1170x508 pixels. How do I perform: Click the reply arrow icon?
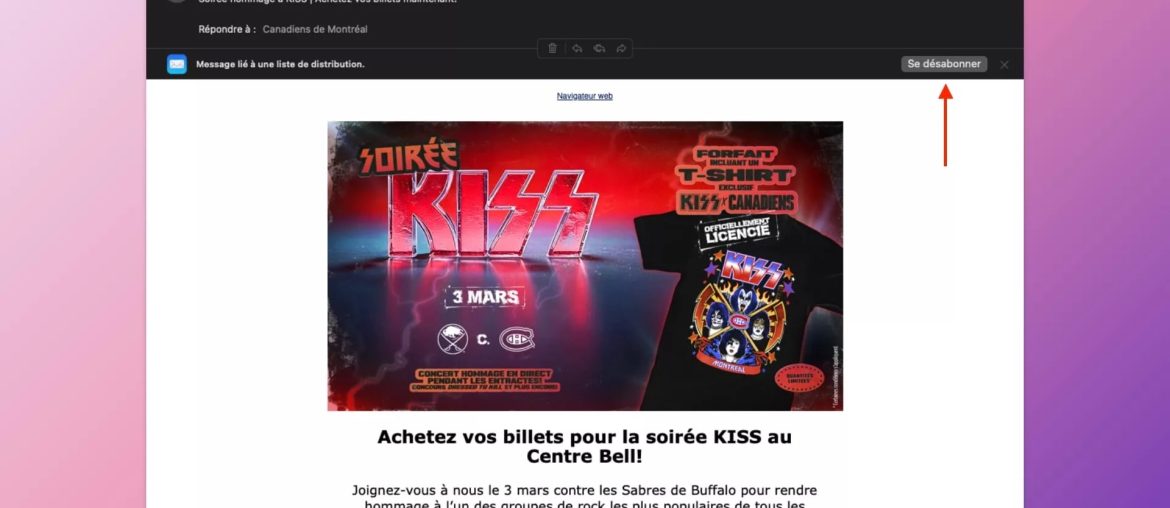[577, 48]
